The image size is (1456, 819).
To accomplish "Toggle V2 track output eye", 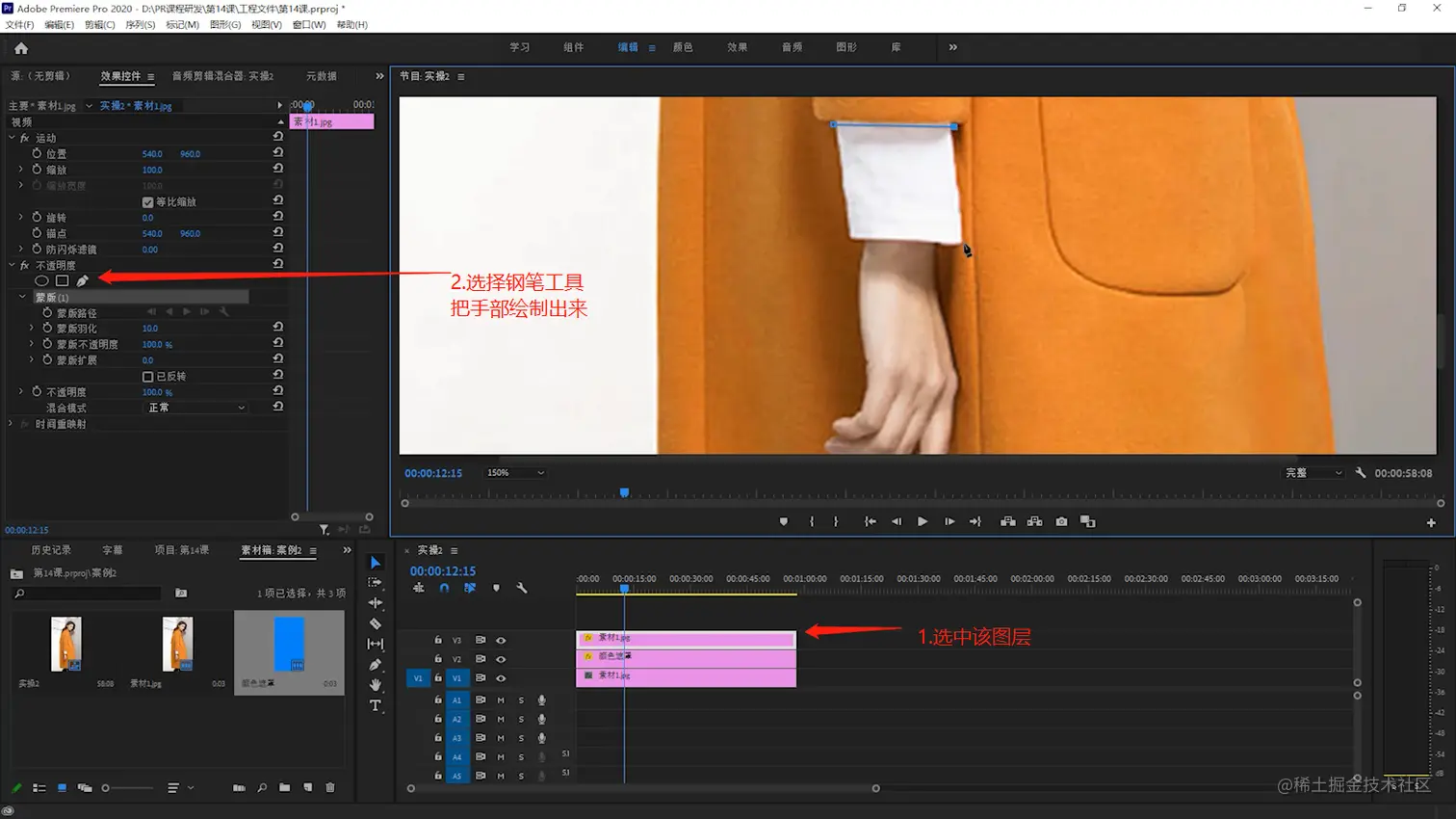I will (x=501, y=660).
